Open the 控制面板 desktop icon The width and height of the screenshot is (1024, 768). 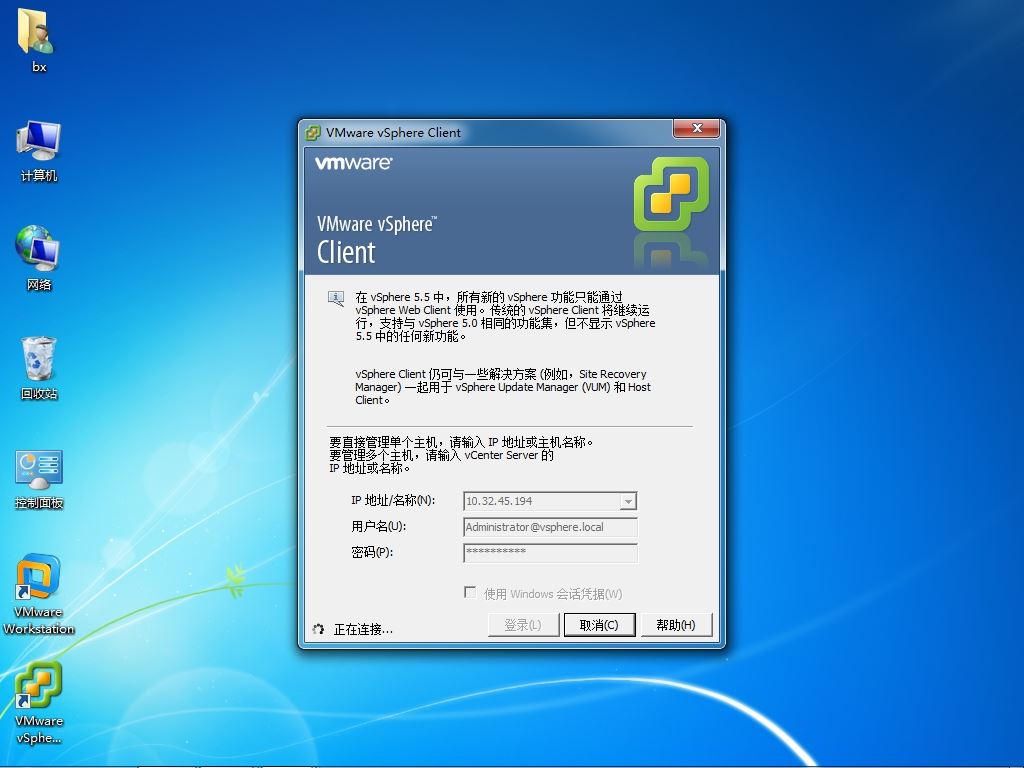(x=39, y=469)
